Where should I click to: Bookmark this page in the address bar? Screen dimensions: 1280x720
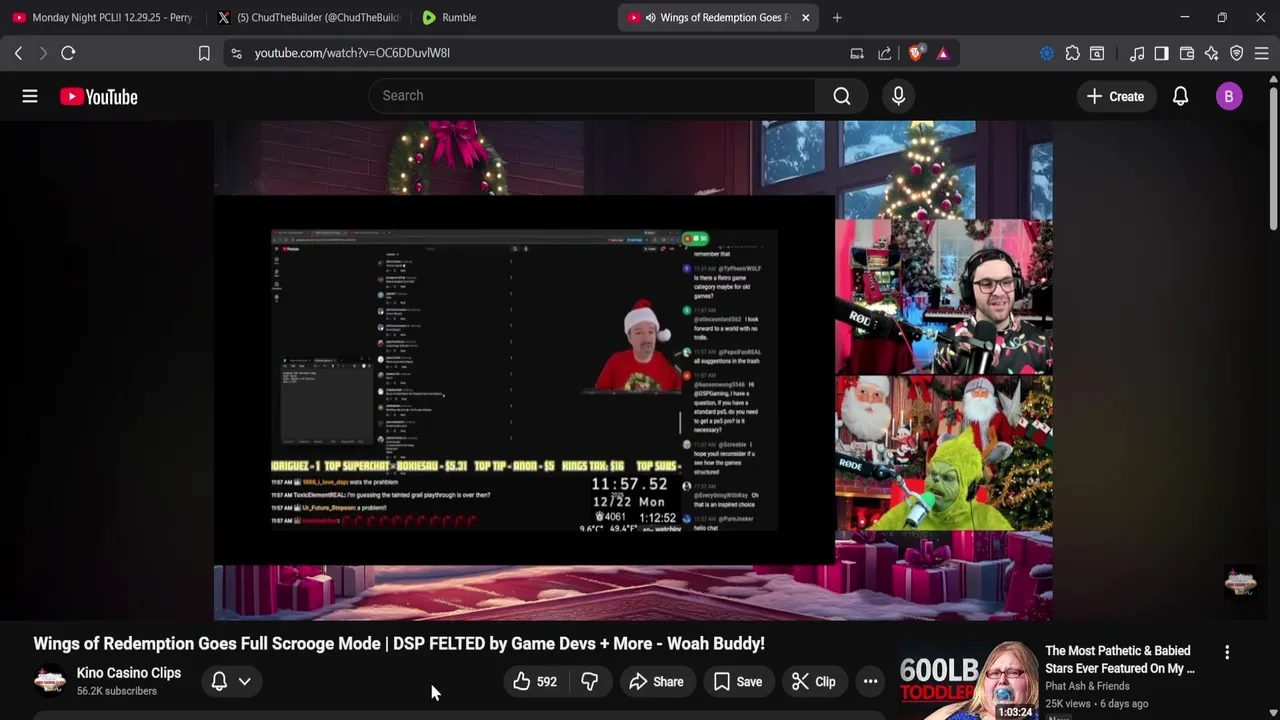pos(204,53)
